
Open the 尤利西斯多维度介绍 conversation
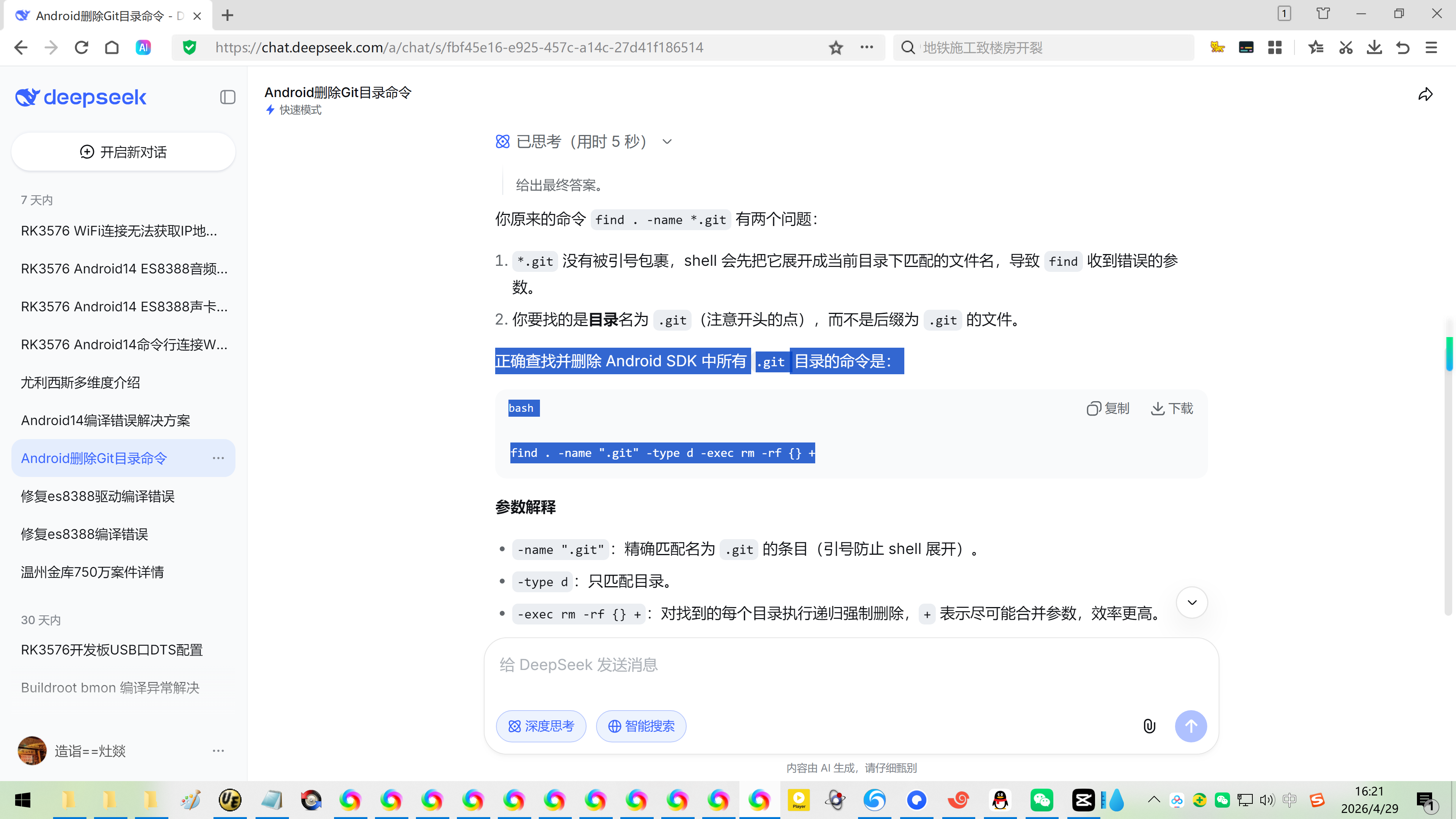[81, 383]
